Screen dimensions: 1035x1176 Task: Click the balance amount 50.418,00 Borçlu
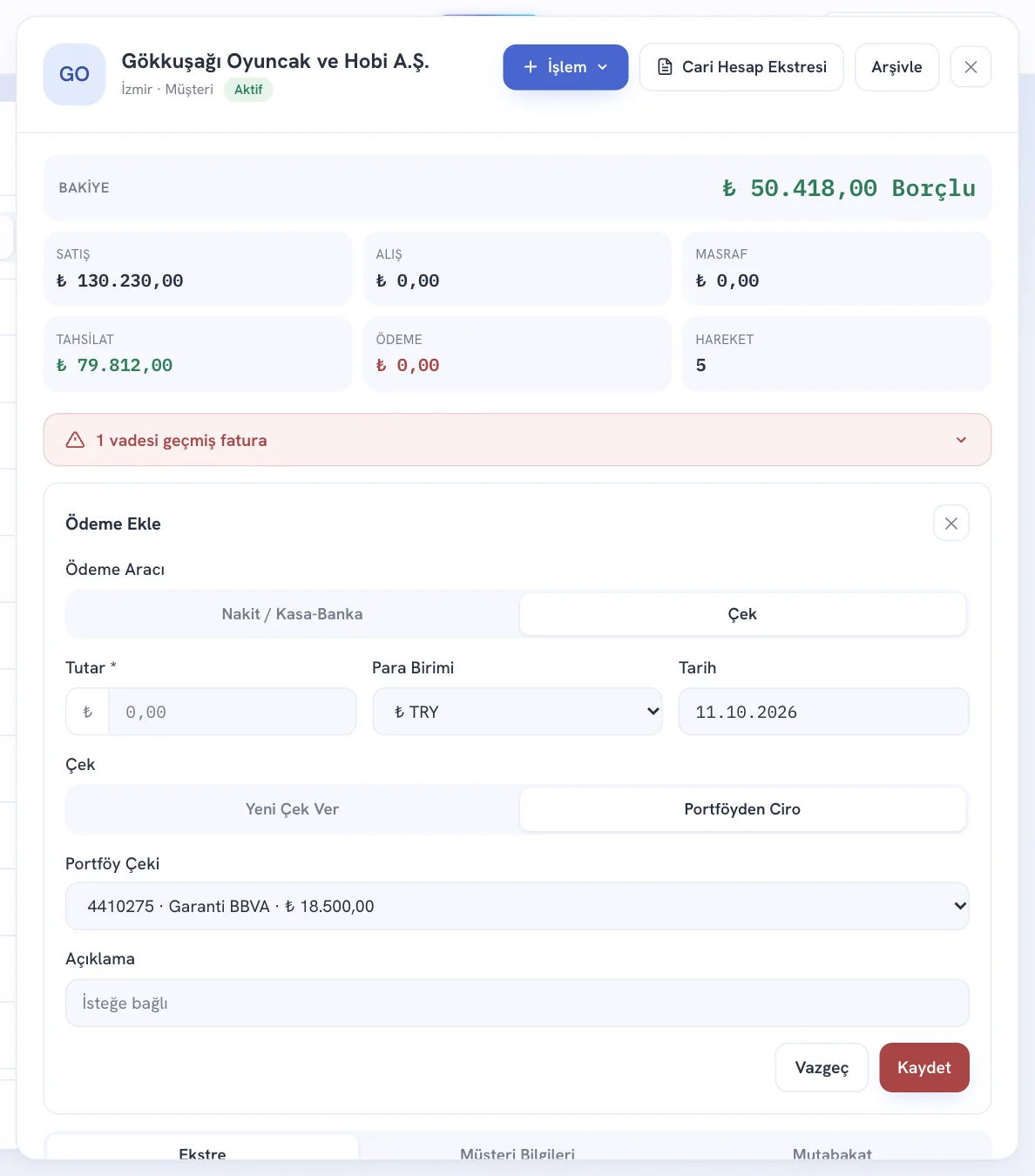click(x=849, y=188)
